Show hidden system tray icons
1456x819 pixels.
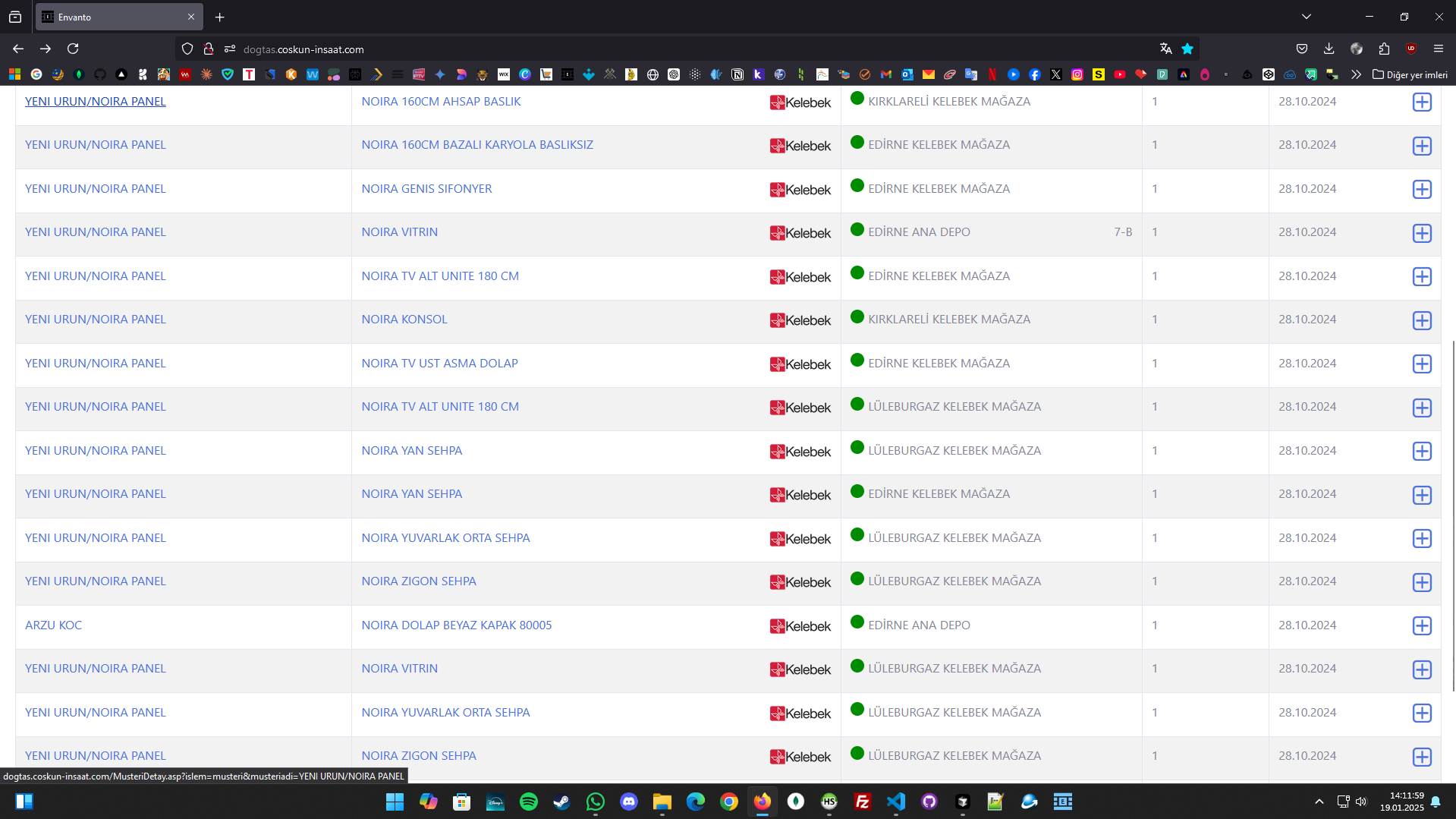(x=1319, y=802)
